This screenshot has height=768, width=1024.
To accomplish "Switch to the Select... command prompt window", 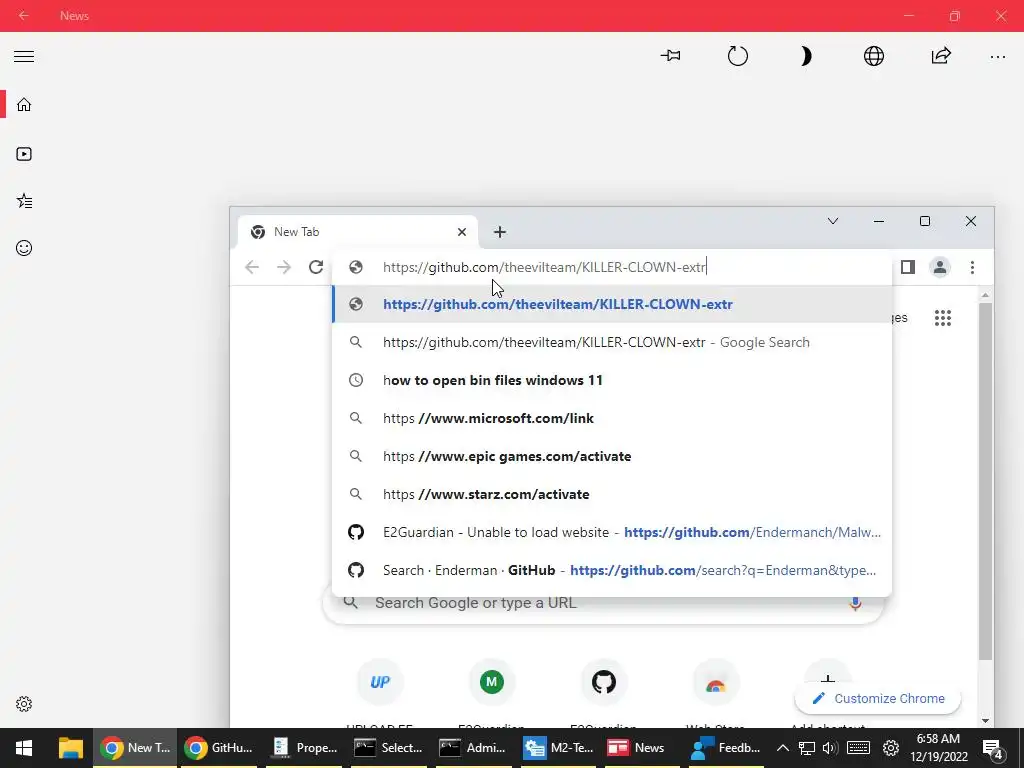I will [389, 748].
